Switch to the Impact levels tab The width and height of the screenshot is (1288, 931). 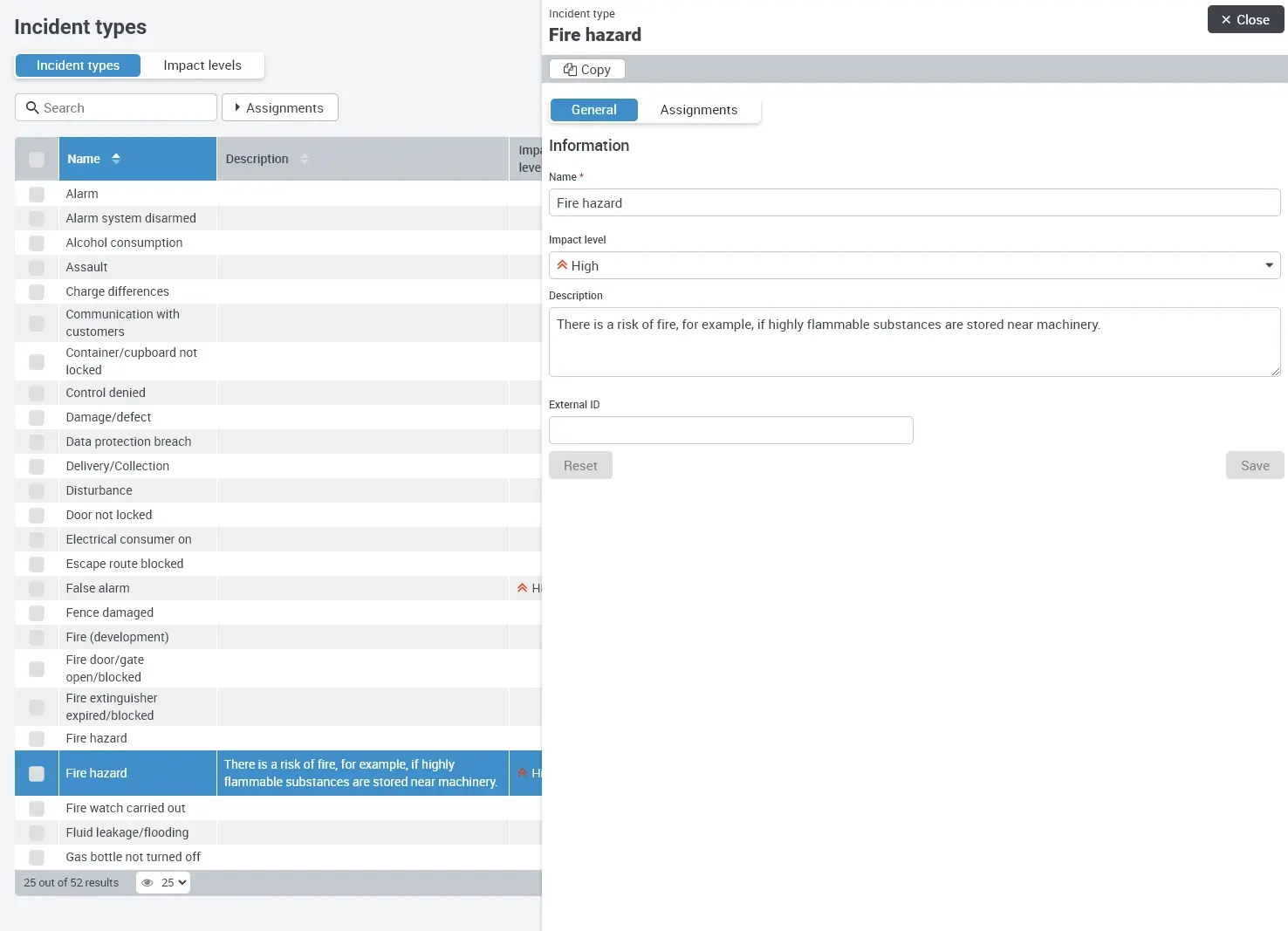(x=202, y=65)
